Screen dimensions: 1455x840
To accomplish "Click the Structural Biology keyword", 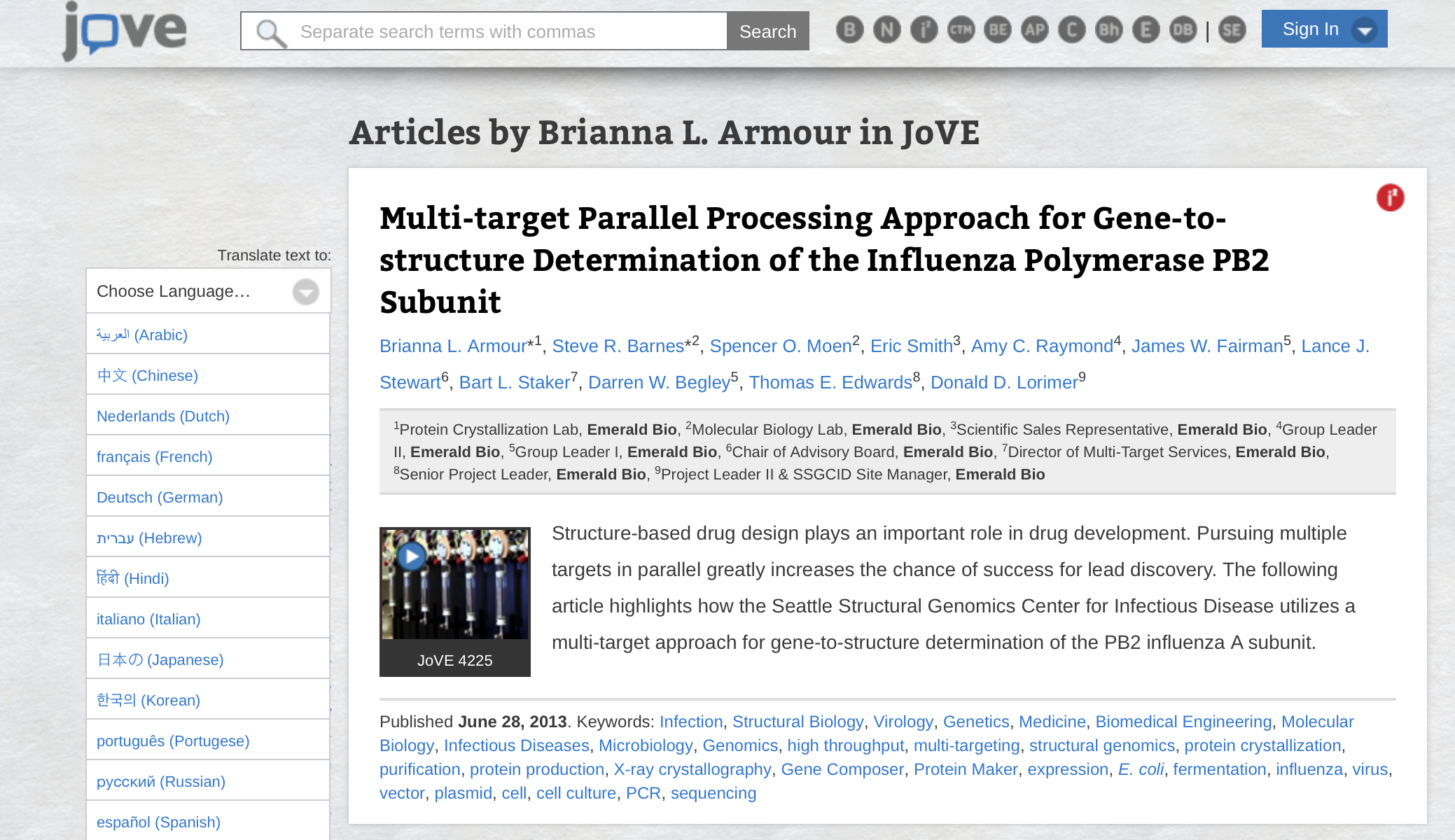I will point(798,722).
